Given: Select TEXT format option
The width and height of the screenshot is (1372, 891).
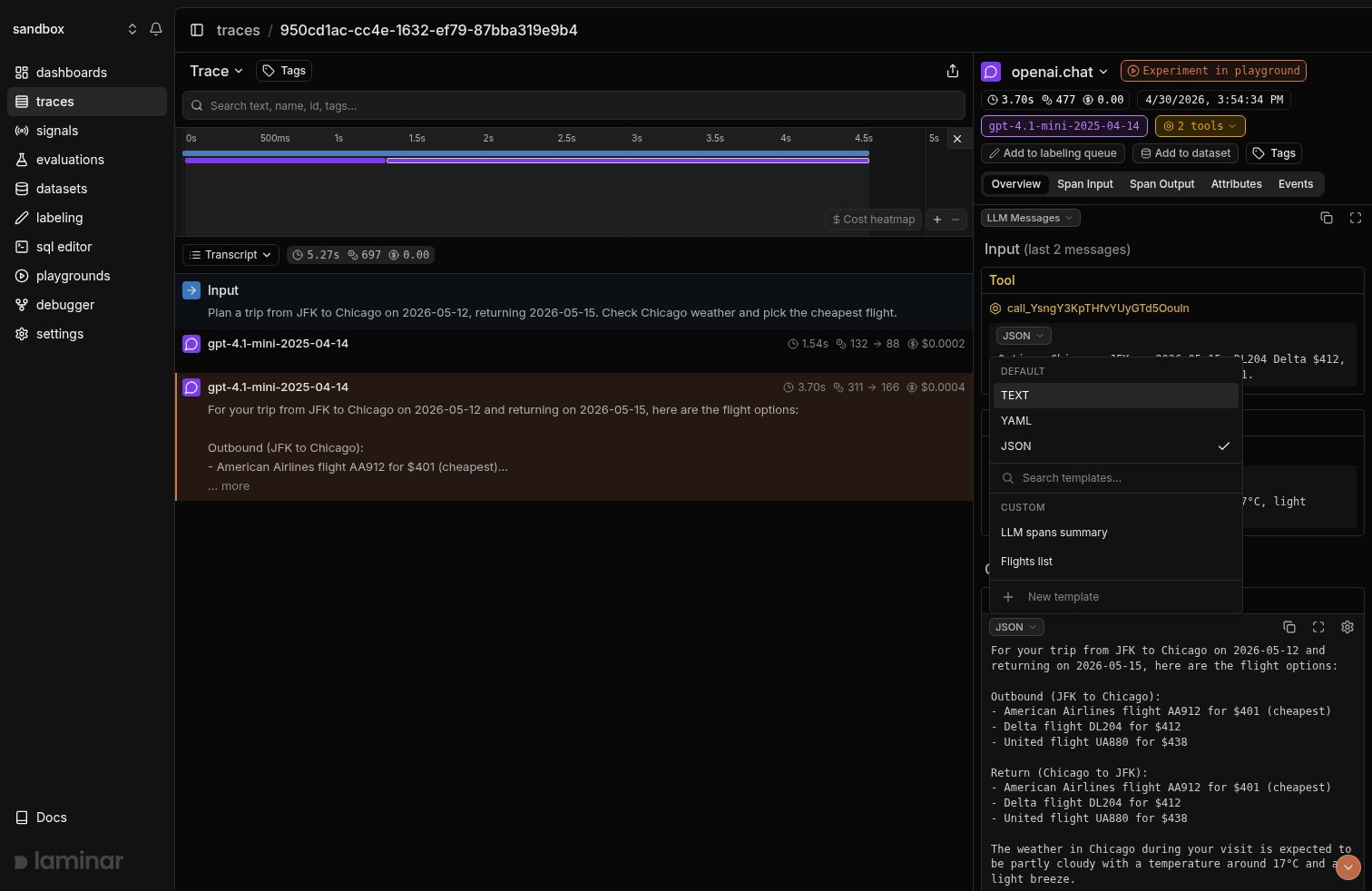Looking at the screenshot, I should pyautogui.click(x=1115, y=396).
